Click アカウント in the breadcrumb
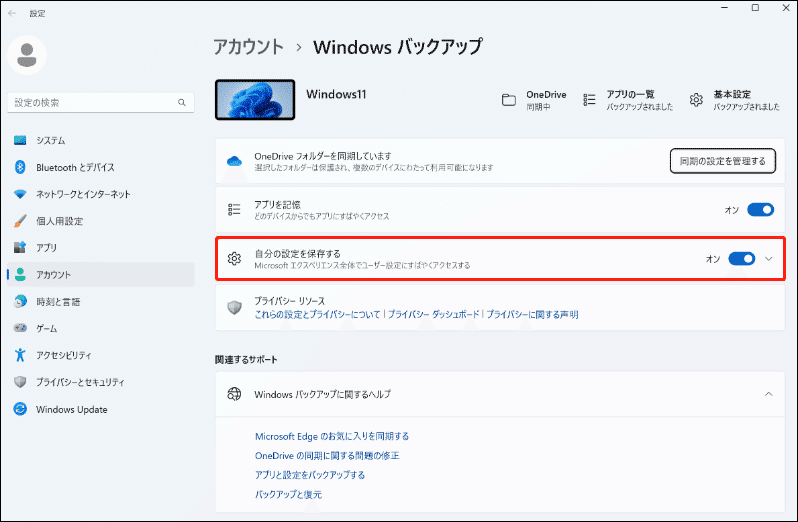The image size is (798, 522). pyautogui.click(x=248, y=47)
